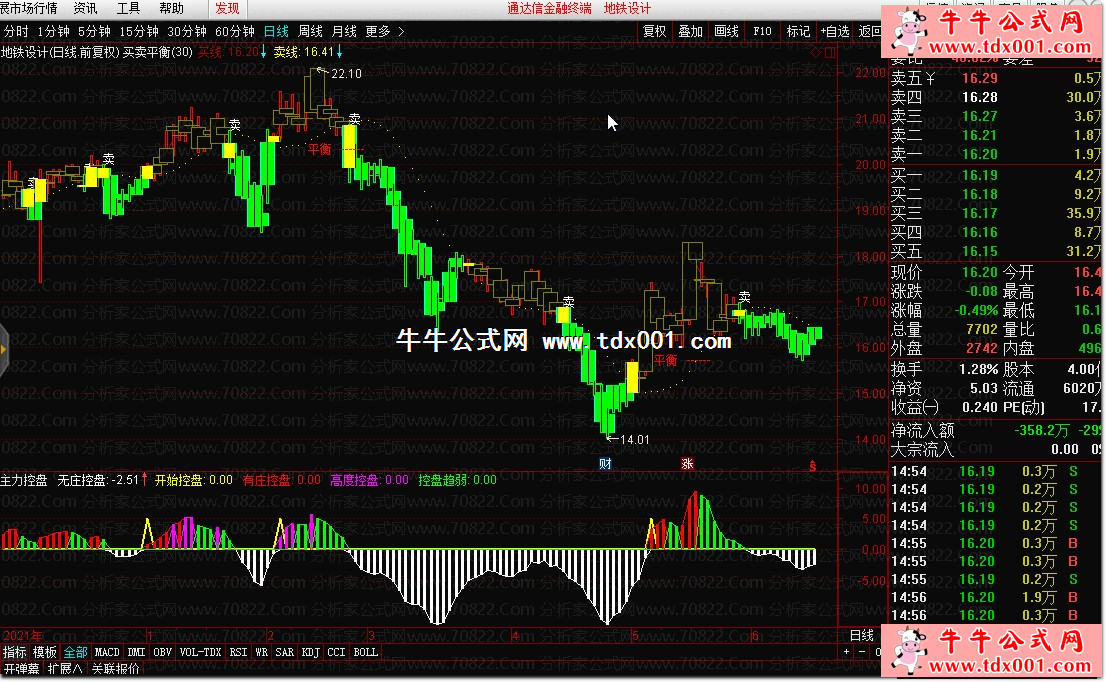
Task: Click the diamond icon above the price axis
Action: [x=816, y=52]
